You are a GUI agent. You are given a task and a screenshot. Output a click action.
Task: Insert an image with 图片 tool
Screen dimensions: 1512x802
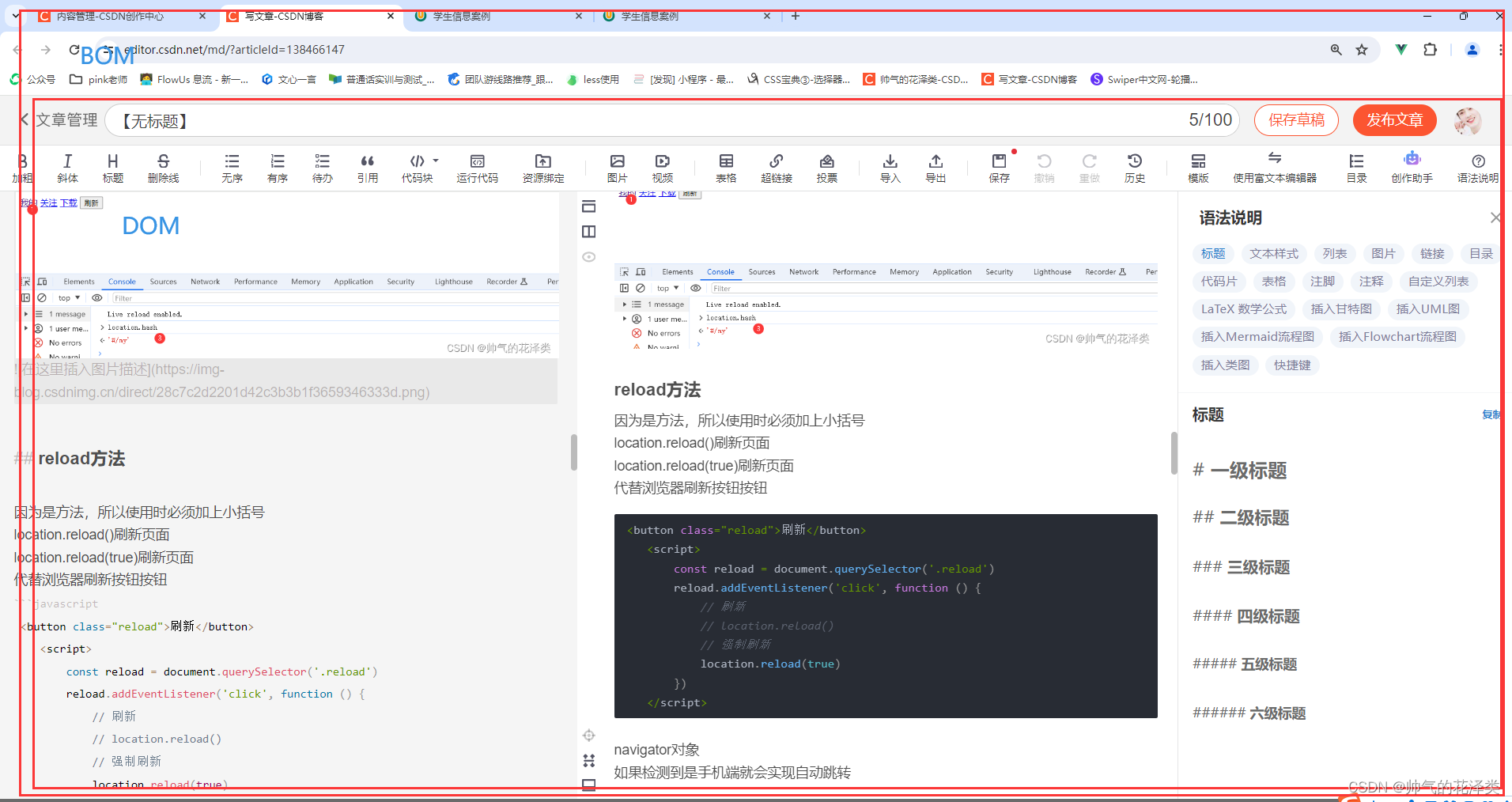(x=618, y=168)
